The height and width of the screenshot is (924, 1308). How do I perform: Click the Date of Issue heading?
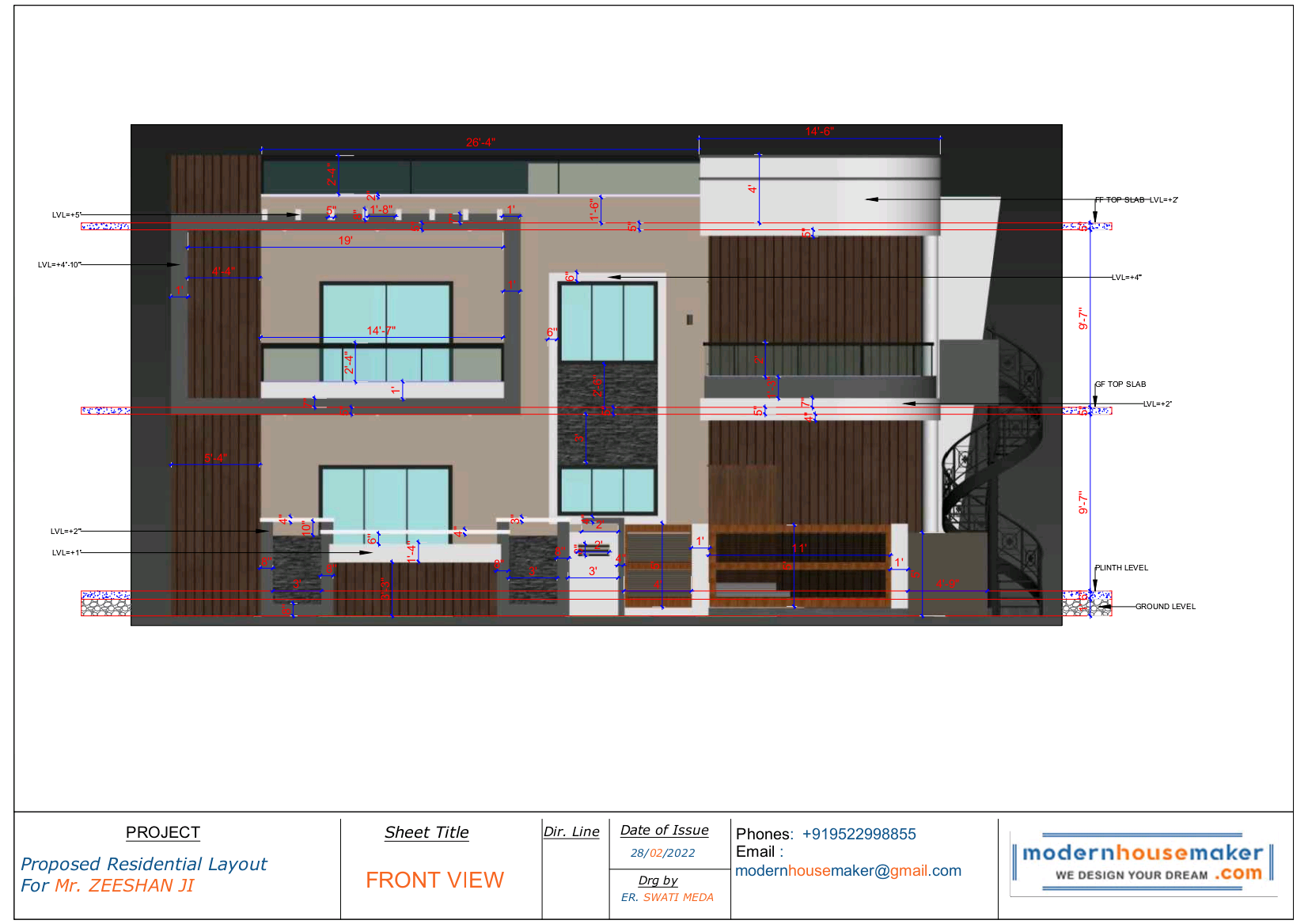[664, 830]
